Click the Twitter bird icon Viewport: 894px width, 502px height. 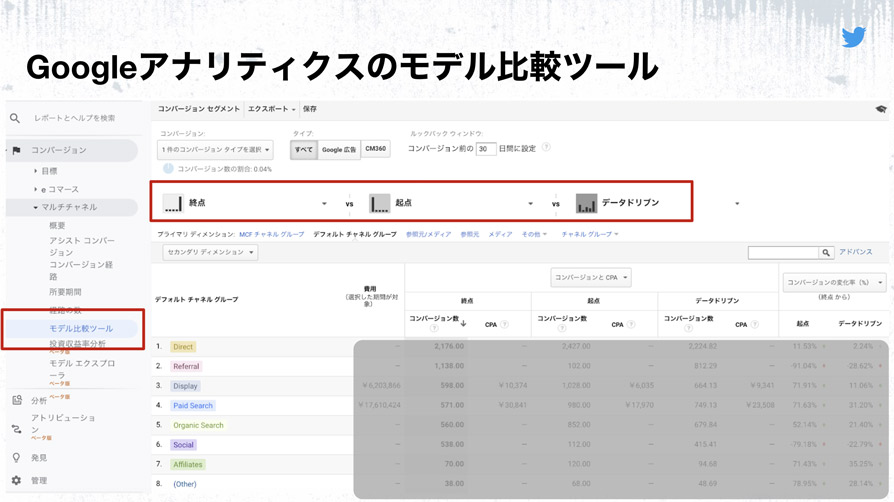point(854,37)
